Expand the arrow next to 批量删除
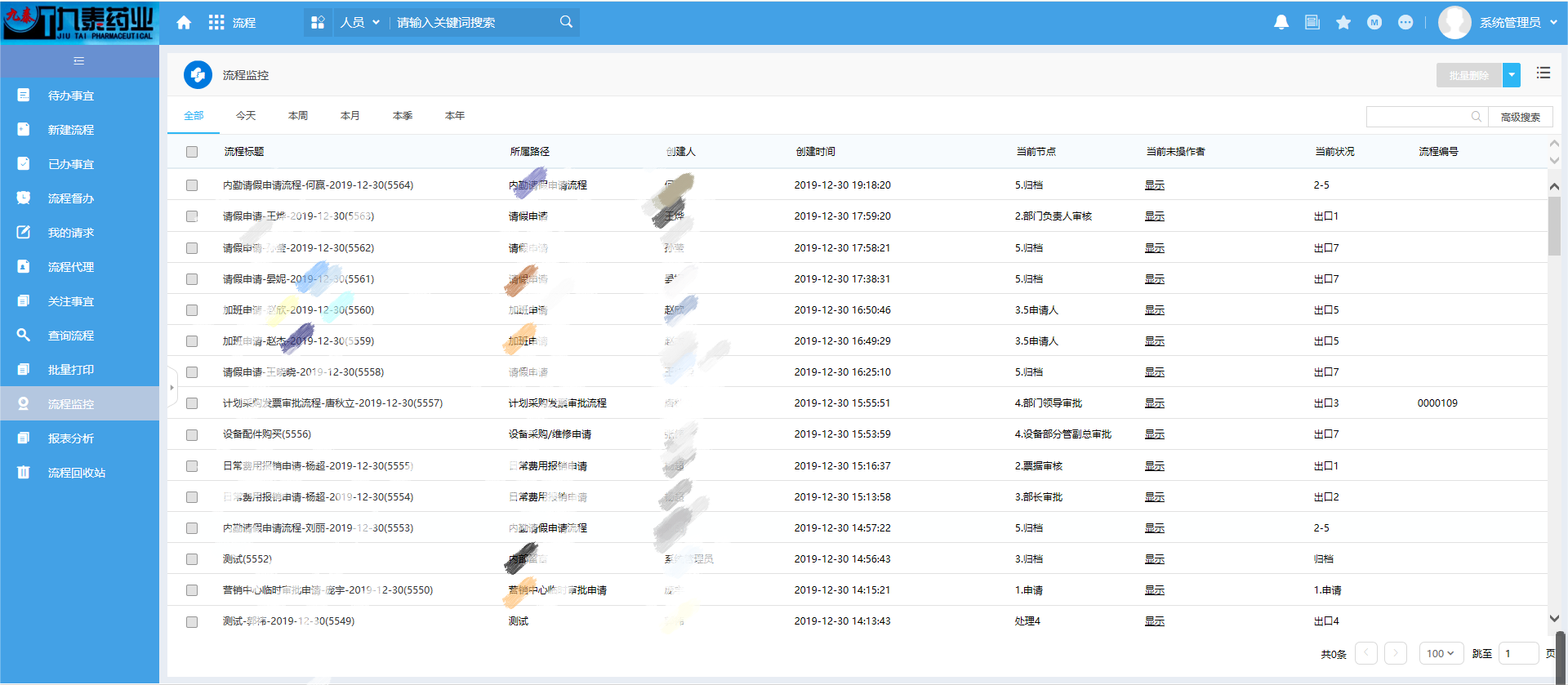This screenshot has width=1568, height=685. (1512, 75)
